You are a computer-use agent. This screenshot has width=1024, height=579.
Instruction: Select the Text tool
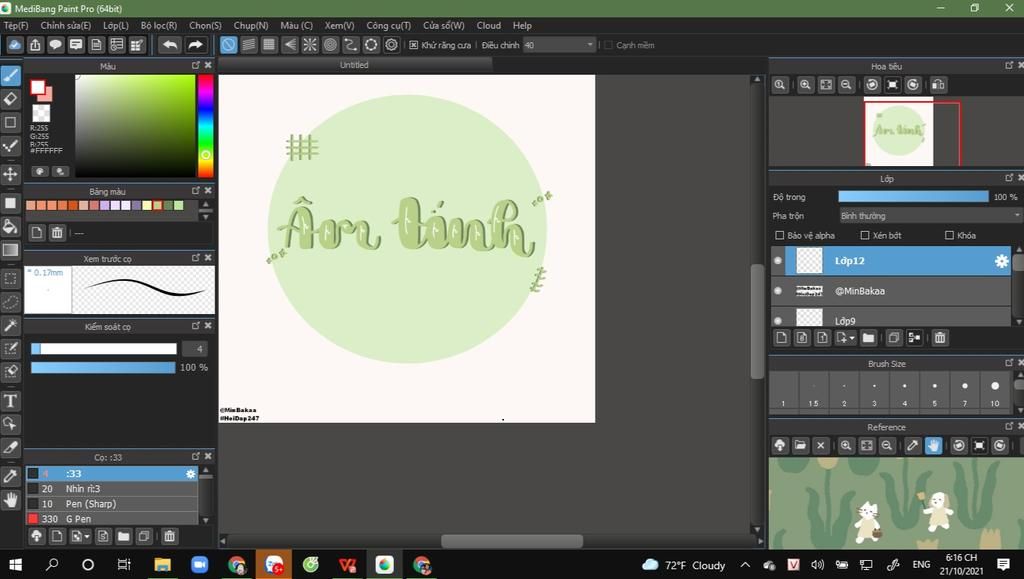[x=11, y=400]
